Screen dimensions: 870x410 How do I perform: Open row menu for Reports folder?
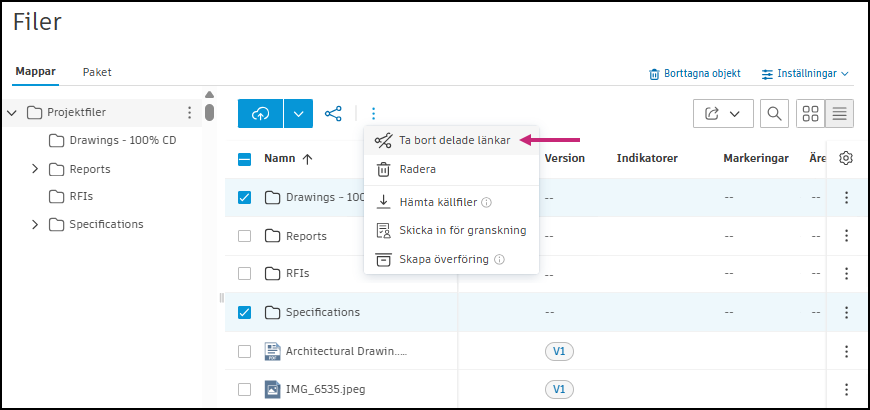(x=847, y=236)
